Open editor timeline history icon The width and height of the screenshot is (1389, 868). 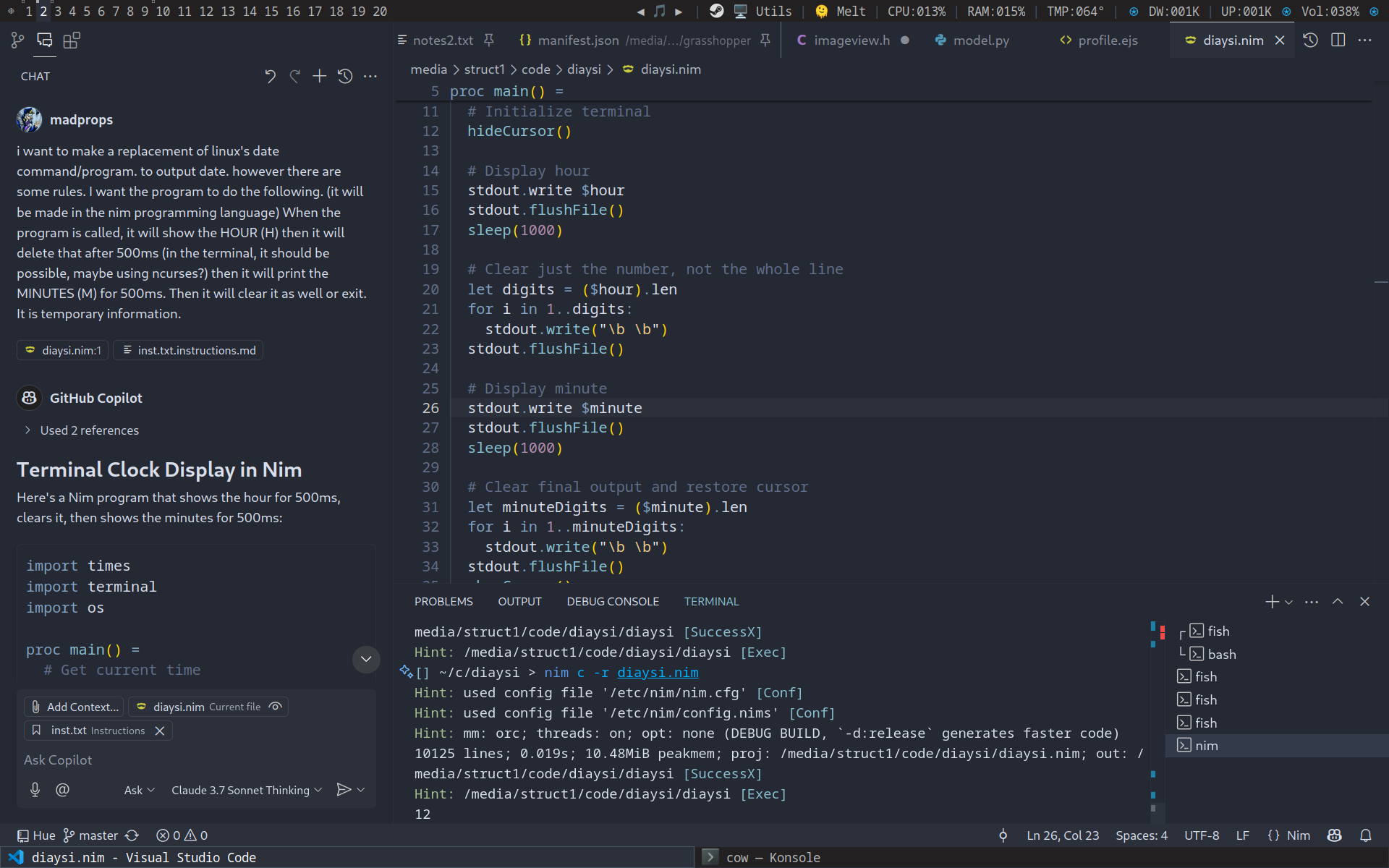coord(1310,41)
